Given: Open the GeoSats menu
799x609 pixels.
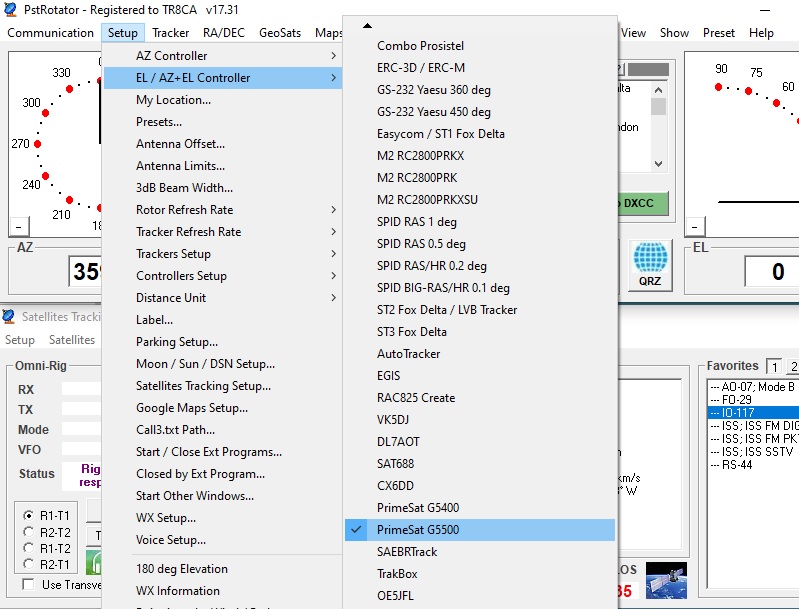Looking at the screenshot, I should [x=280, y=33].
